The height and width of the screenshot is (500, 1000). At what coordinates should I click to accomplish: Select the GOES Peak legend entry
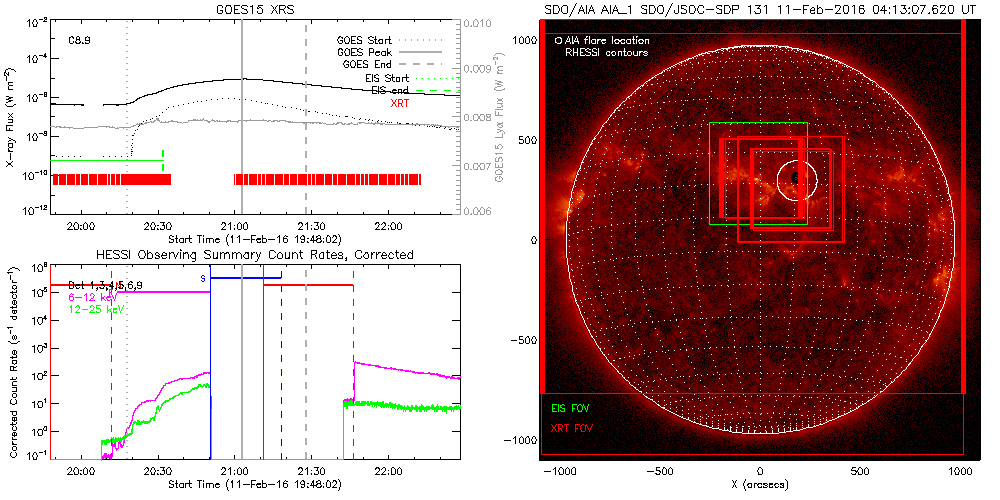coord(365,51)
